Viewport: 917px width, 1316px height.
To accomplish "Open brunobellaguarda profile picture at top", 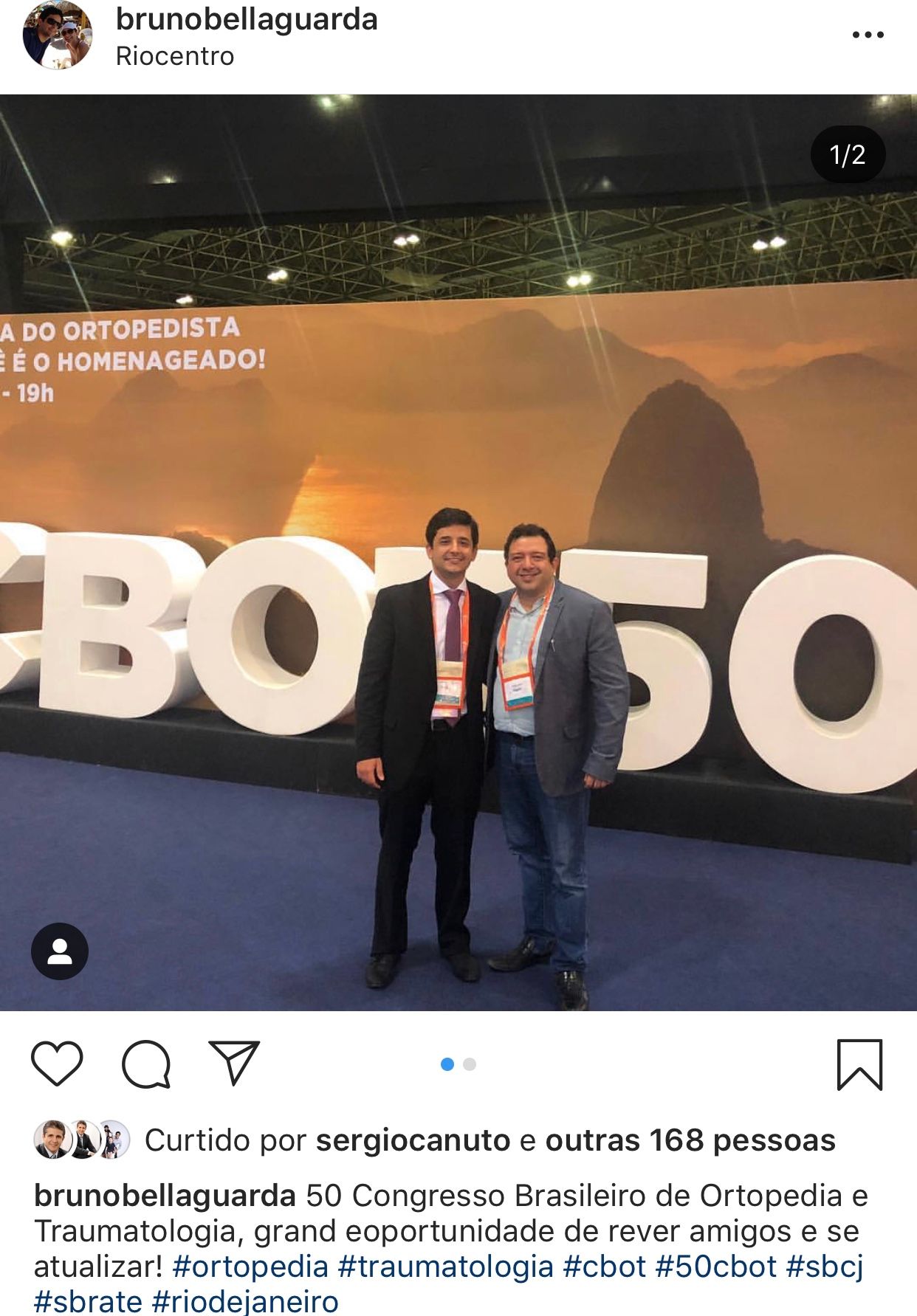I will (x=58, y=35).
